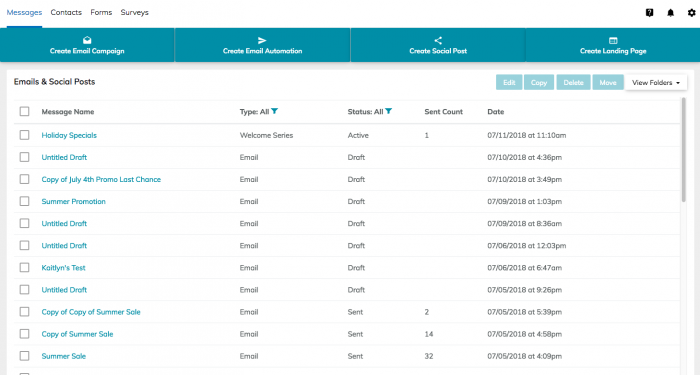Click the Type filter funnel icon

point(275,111)
